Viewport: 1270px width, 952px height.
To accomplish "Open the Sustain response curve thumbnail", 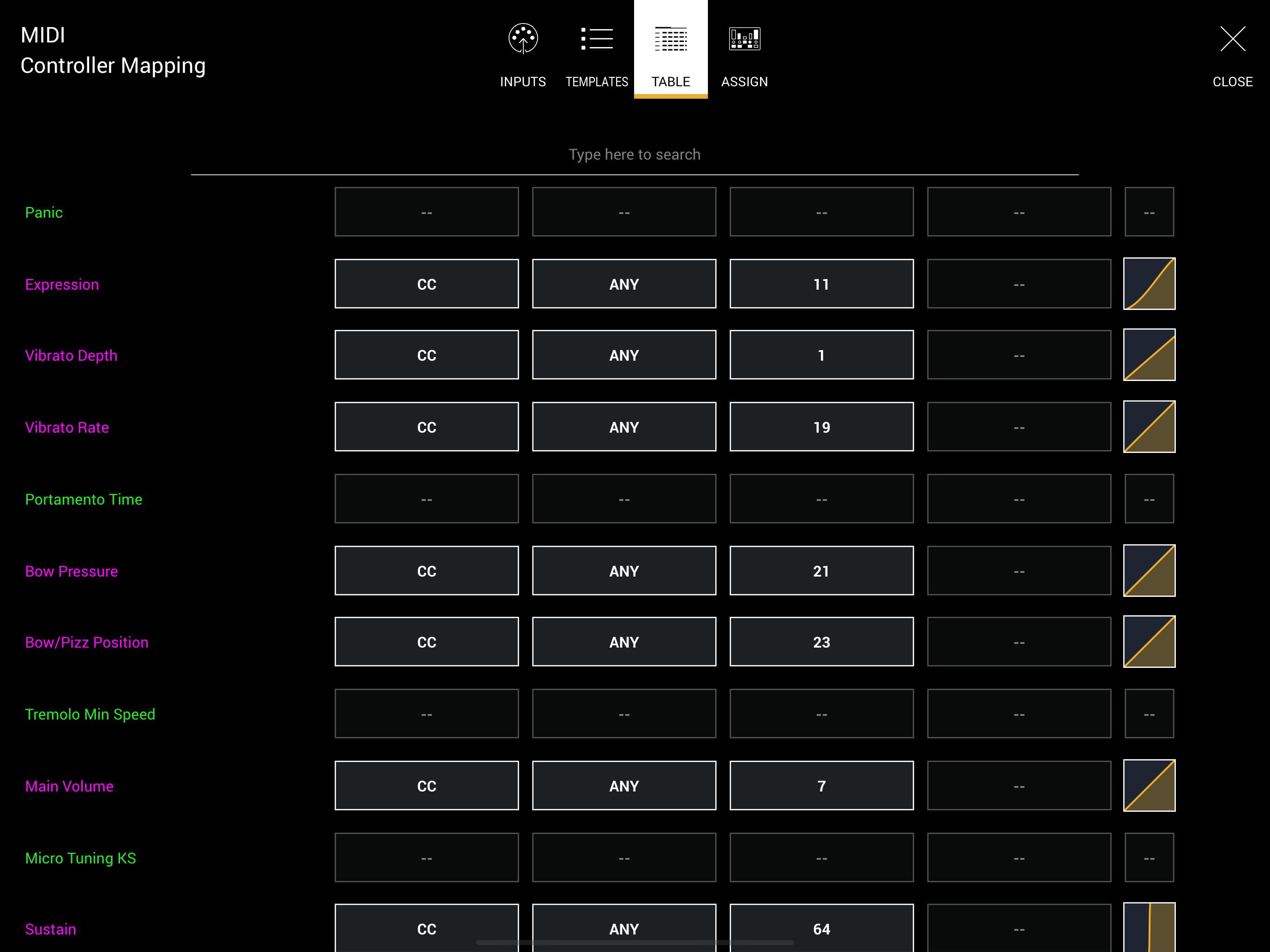I will tap(1149, 928).
